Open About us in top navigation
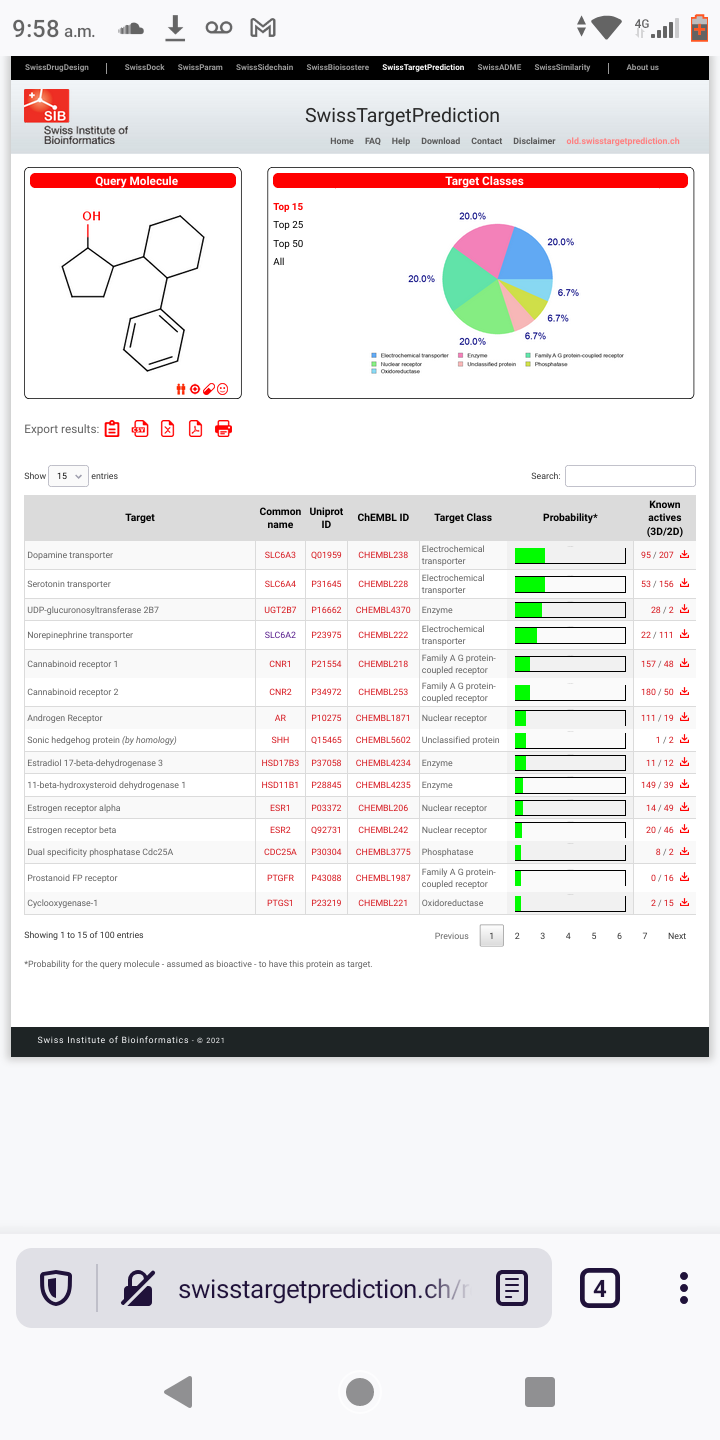The width and height of the screenshot is (720, 1440). pos(642,67)
